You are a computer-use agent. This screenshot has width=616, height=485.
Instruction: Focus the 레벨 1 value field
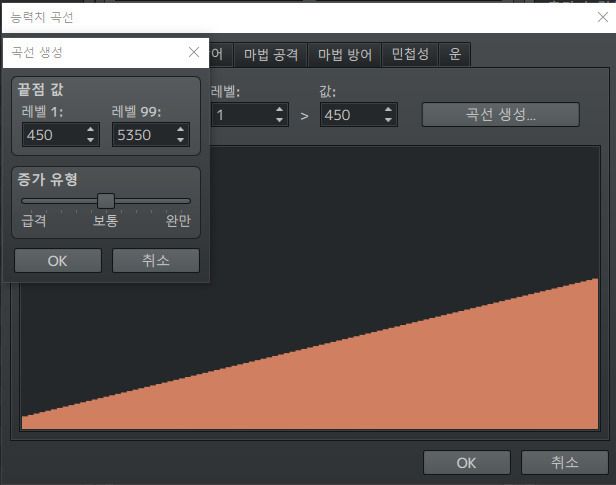(53, 135)
